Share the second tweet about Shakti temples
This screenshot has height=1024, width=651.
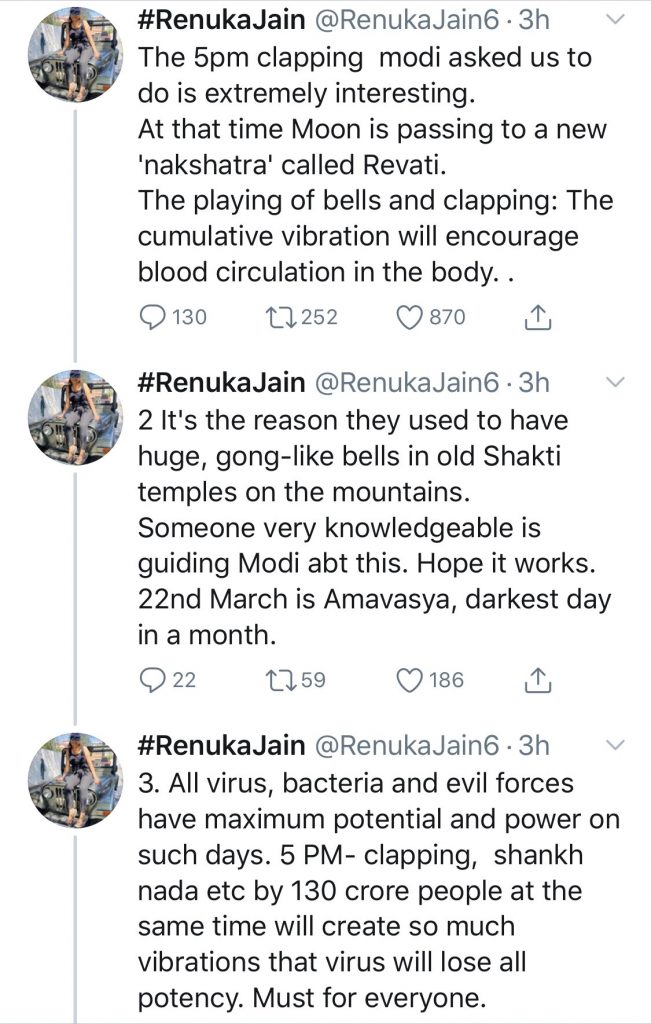(537, 680)
